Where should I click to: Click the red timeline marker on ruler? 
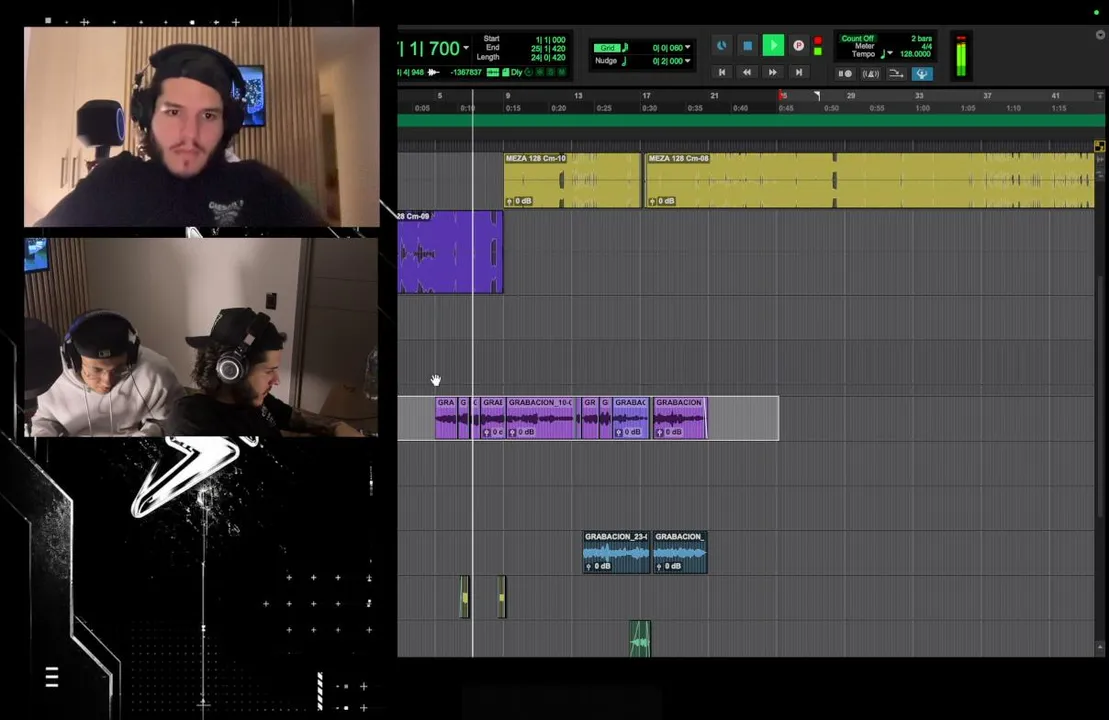[x=781, y=95]
